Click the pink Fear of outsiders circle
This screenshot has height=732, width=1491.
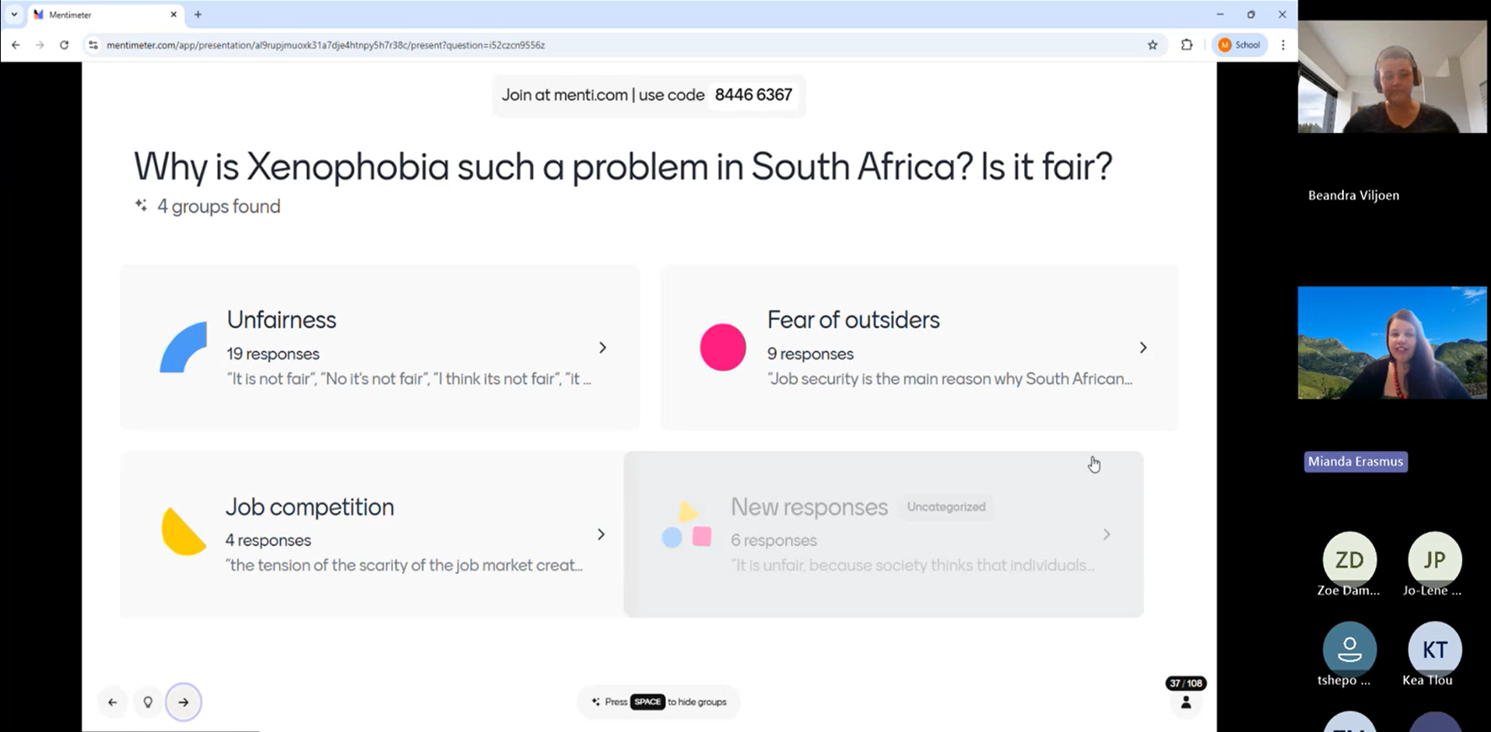(723, 347)
